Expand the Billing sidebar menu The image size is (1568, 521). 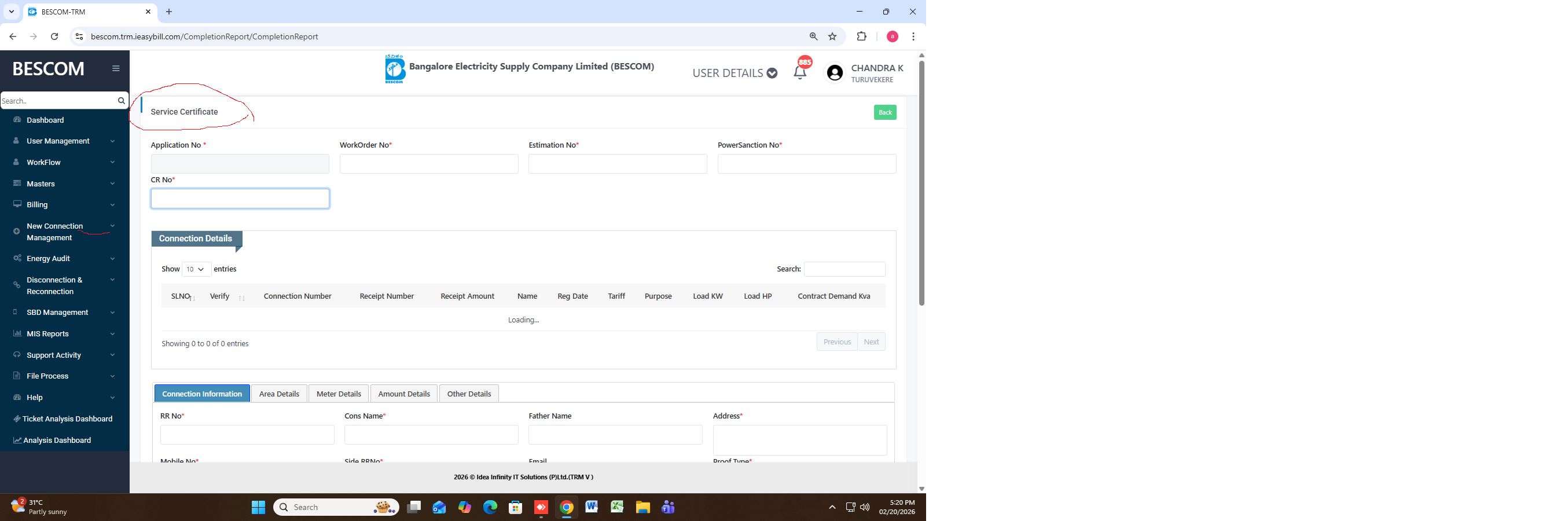64,204
